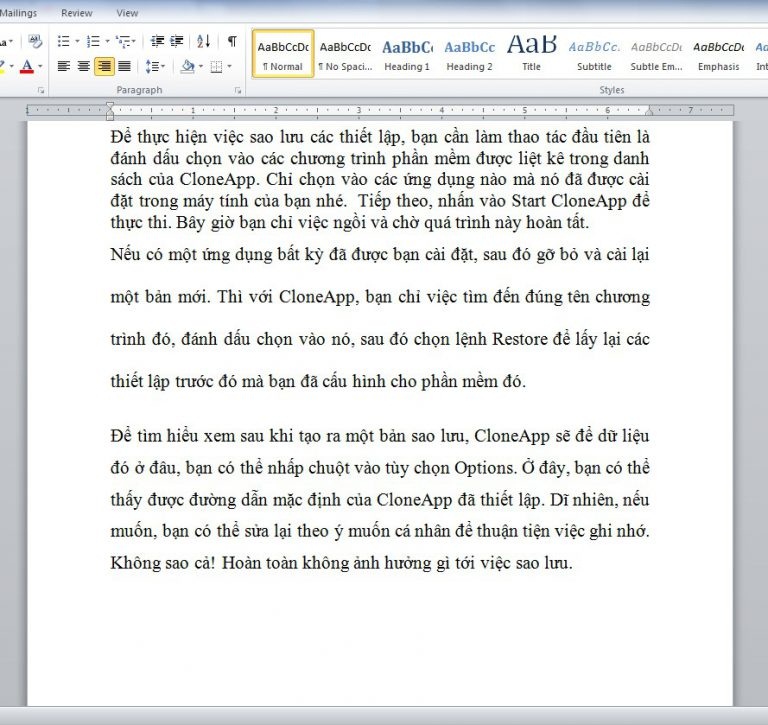Align text to the left
This screenshot has height=725, width=768.
pyautogui.click(x=63, y=67)
